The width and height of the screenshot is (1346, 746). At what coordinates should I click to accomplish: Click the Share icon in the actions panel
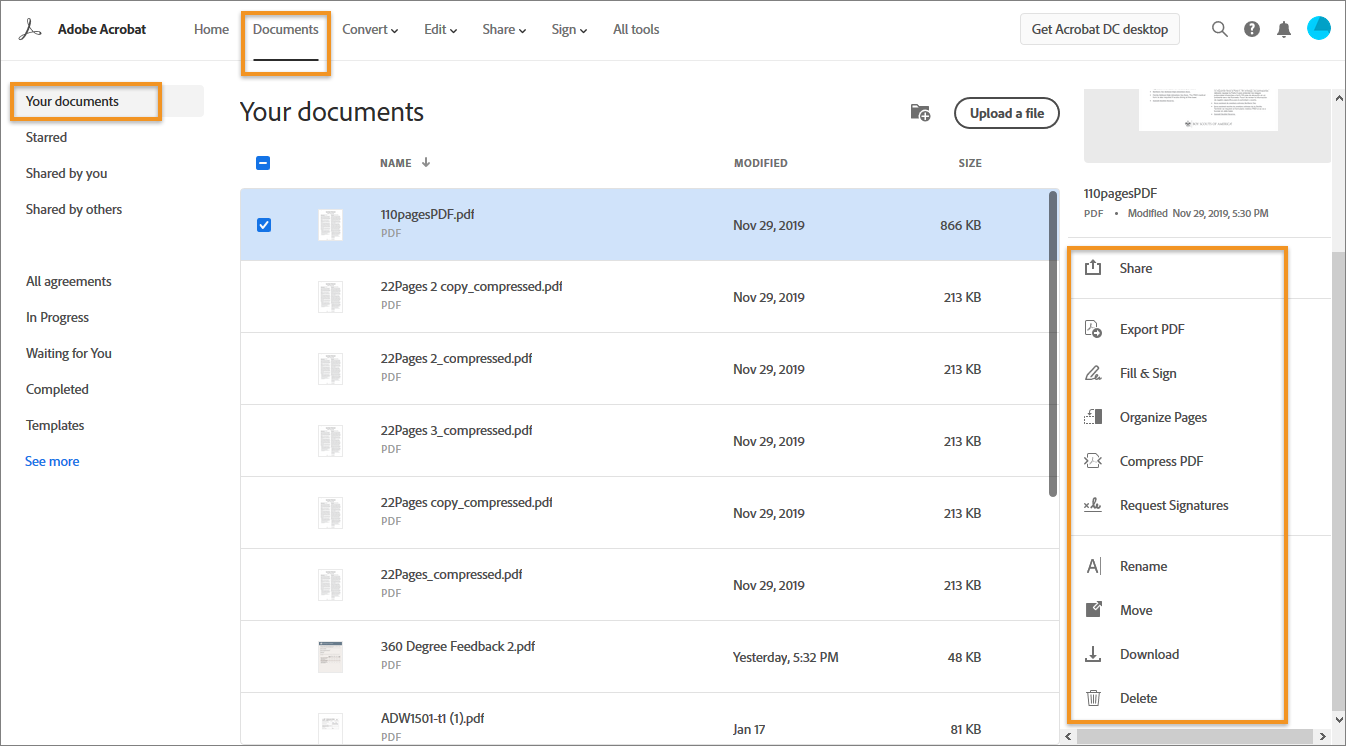(x=1093, y=268)
